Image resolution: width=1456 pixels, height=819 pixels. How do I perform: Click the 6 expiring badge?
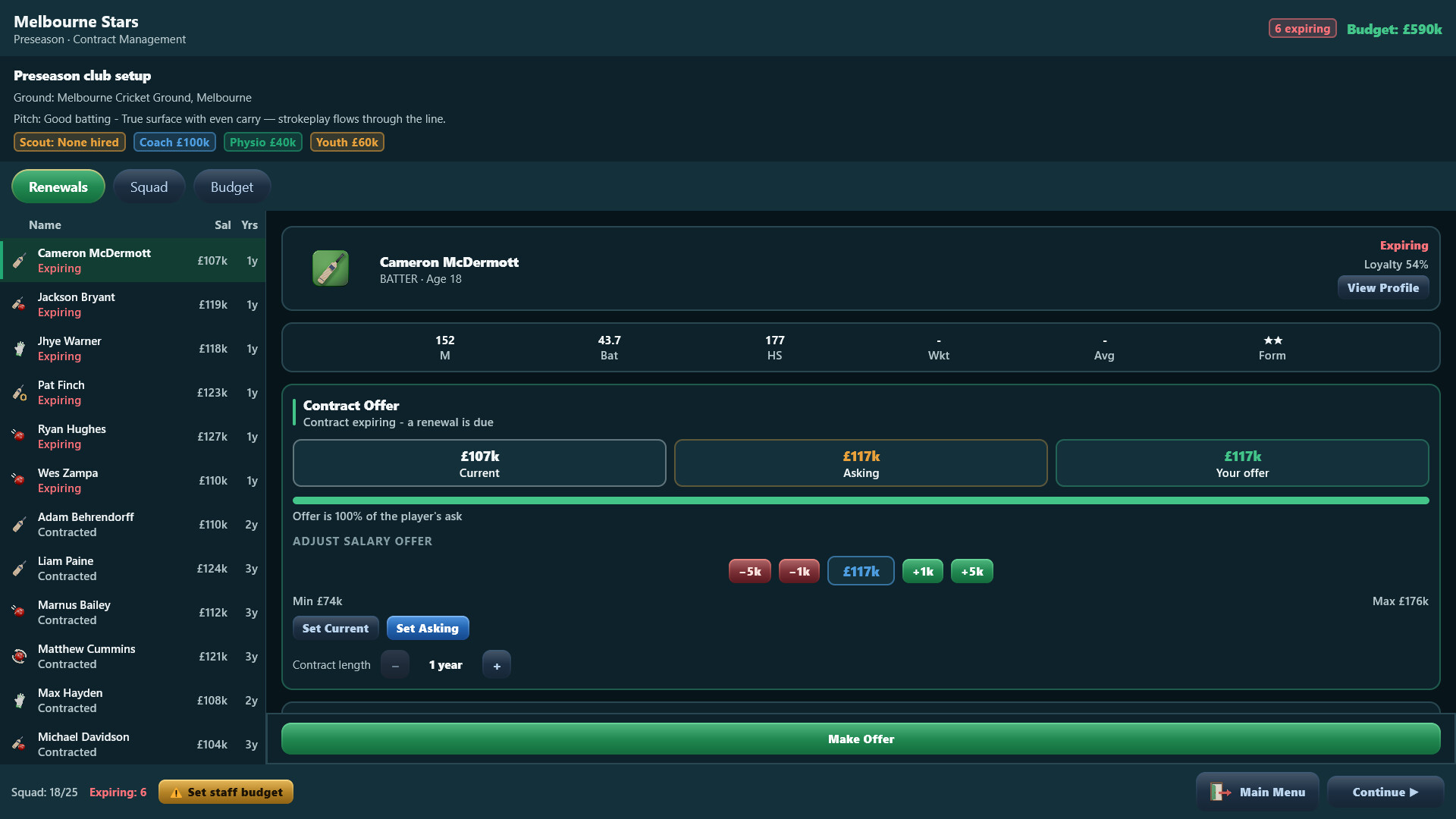point(1302,29)
